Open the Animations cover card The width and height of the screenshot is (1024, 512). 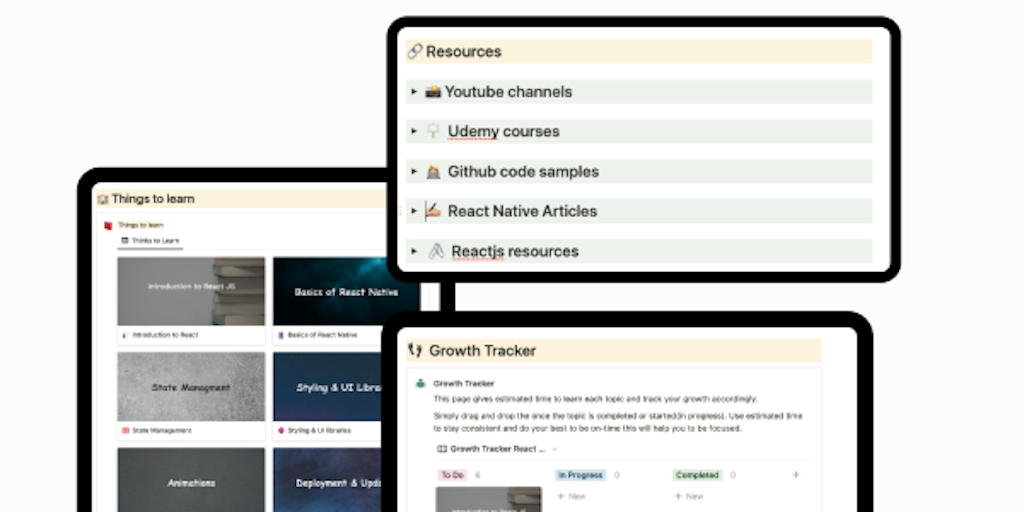click(191, 480)
